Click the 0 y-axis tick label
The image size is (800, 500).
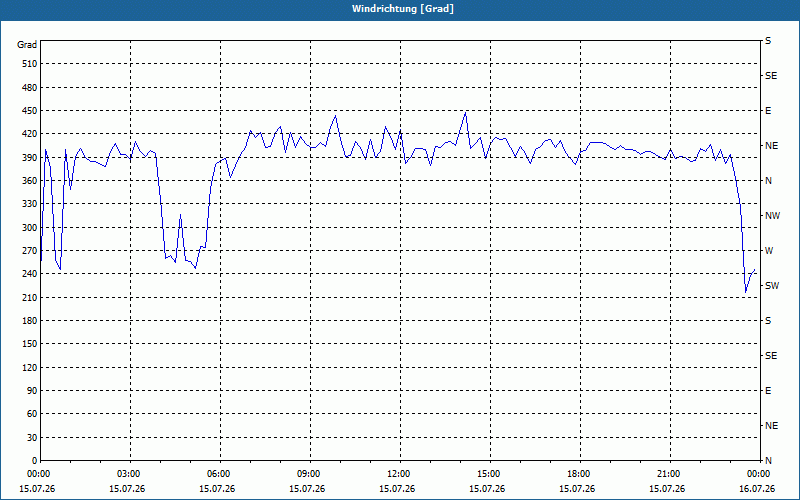(x=35, y=461)
